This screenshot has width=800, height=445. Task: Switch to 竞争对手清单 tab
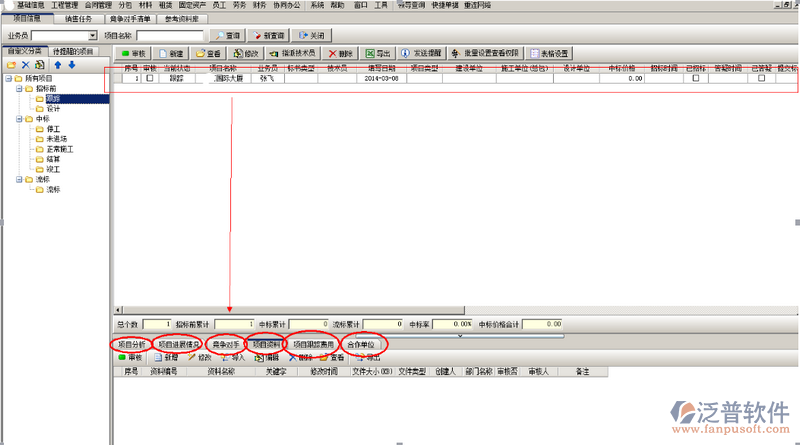tap(130, 19)
